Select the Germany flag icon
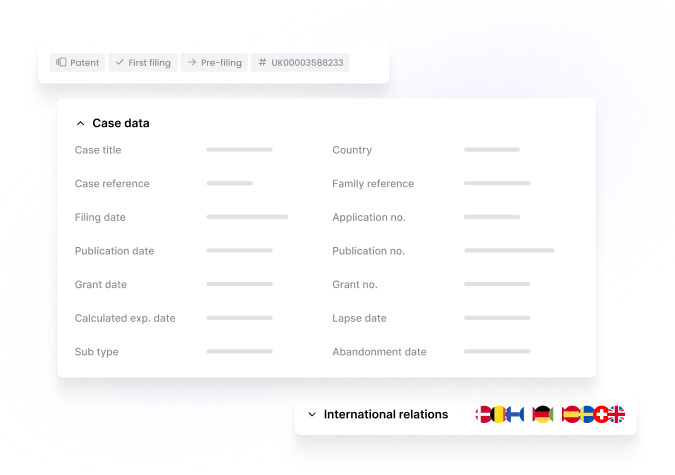This screenshot has width=675, height=475. 542,414
